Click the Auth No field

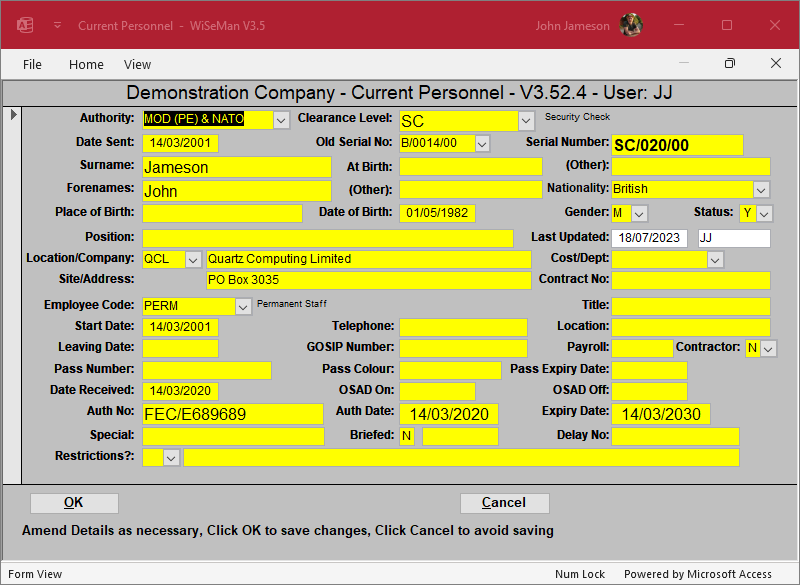pyautogui.click(x=232, y=414)
